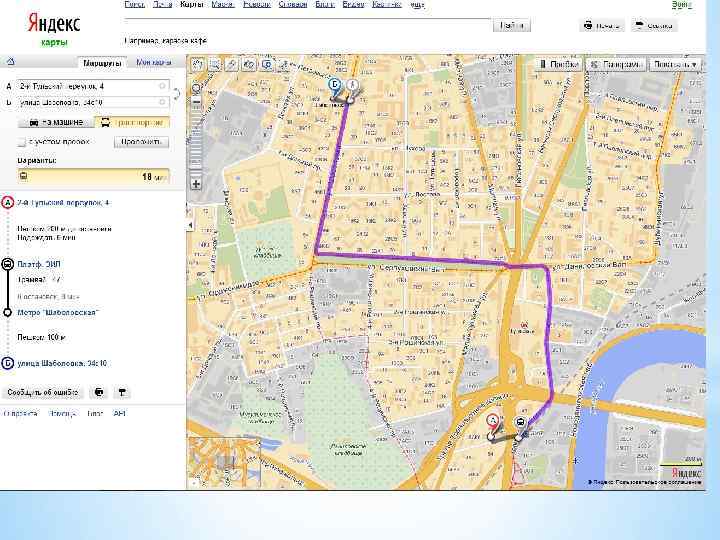Select the fourth map toolbar tool

click(249, 64)
